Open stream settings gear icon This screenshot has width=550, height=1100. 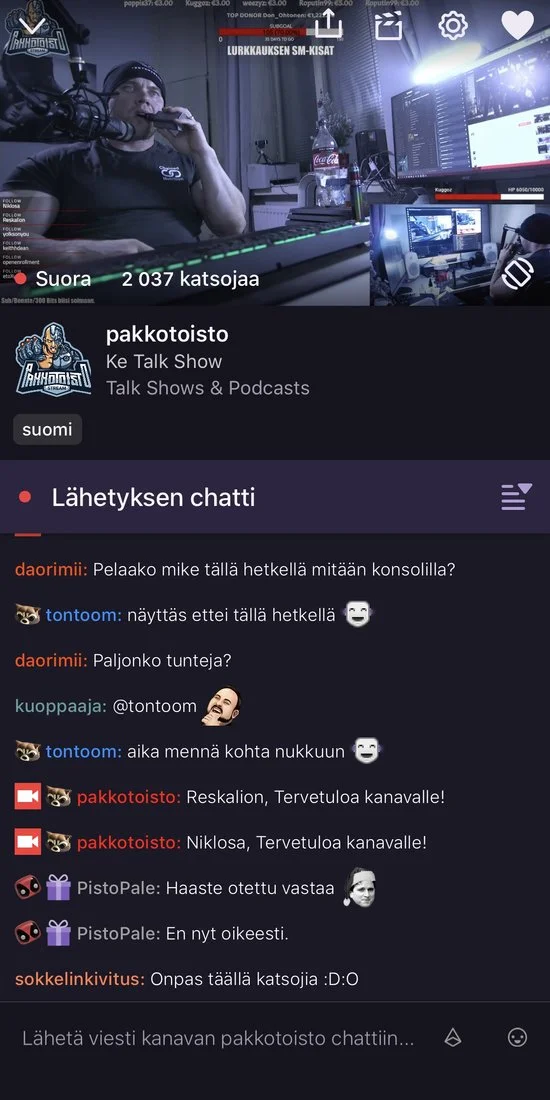(x=453, y=26)
